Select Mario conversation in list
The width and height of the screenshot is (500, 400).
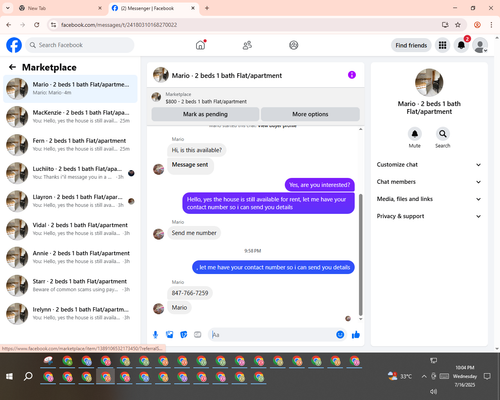tap(70, 89)
